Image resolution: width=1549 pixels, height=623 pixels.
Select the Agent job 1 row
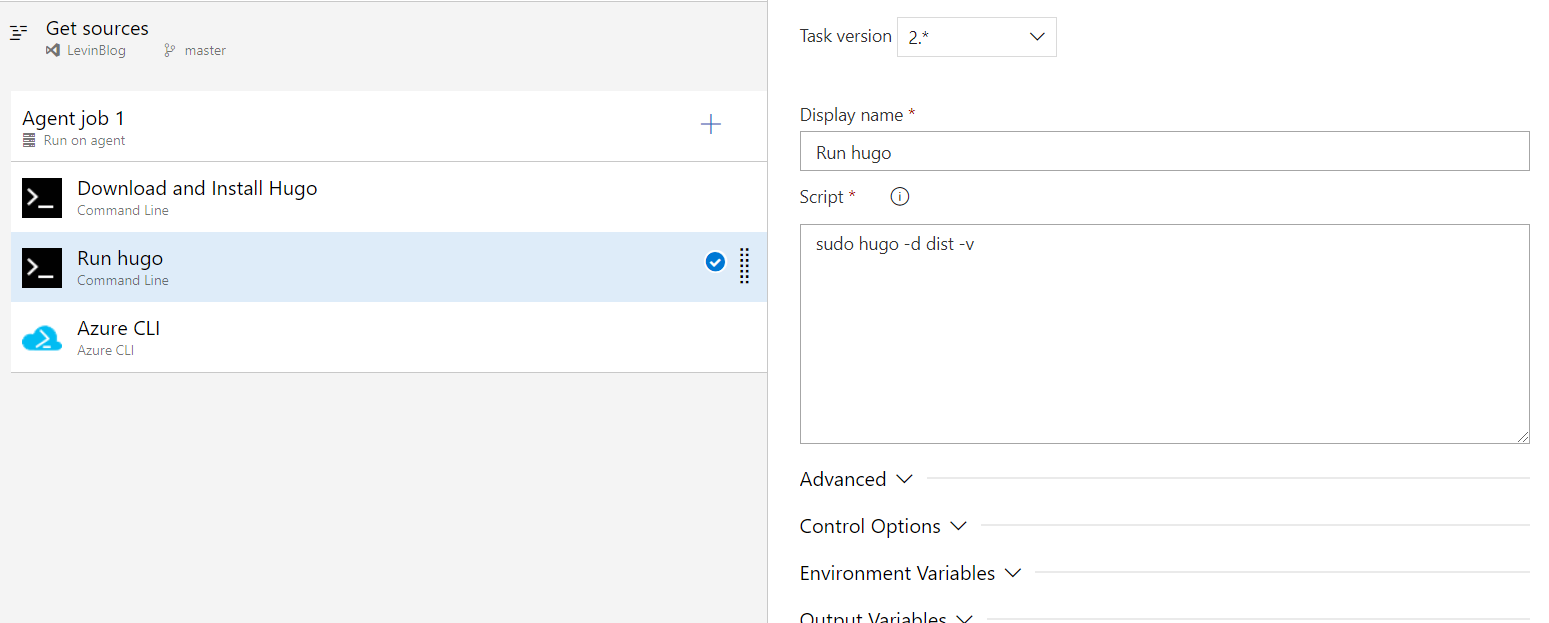point(388,127)
